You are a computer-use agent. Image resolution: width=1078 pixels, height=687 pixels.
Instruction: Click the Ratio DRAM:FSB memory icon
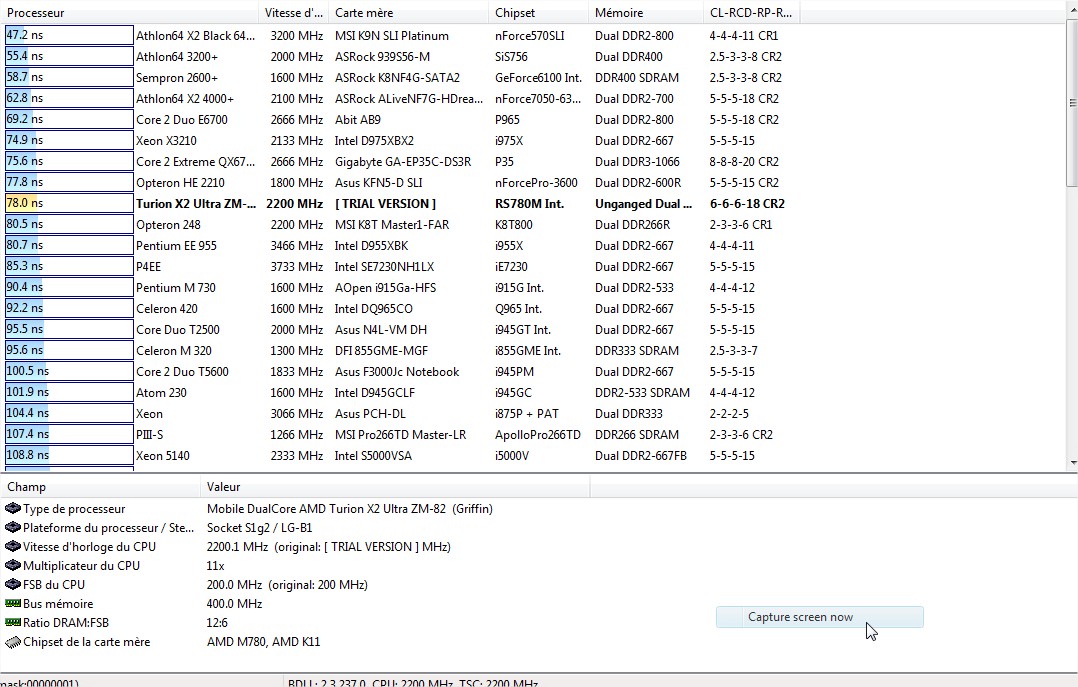12,622
